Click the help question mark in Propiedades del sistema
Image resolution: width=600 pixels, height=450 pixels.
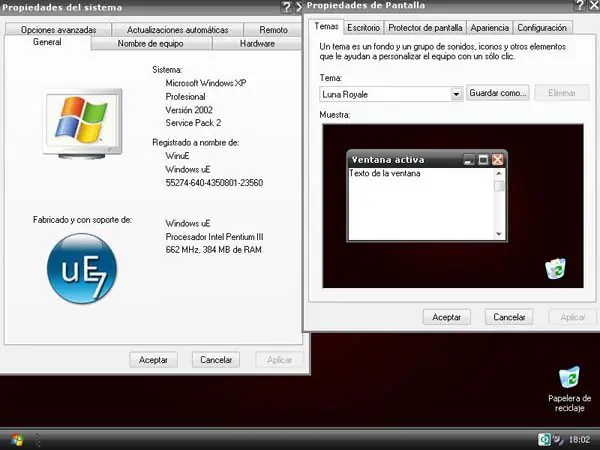[x=286, y=7]
